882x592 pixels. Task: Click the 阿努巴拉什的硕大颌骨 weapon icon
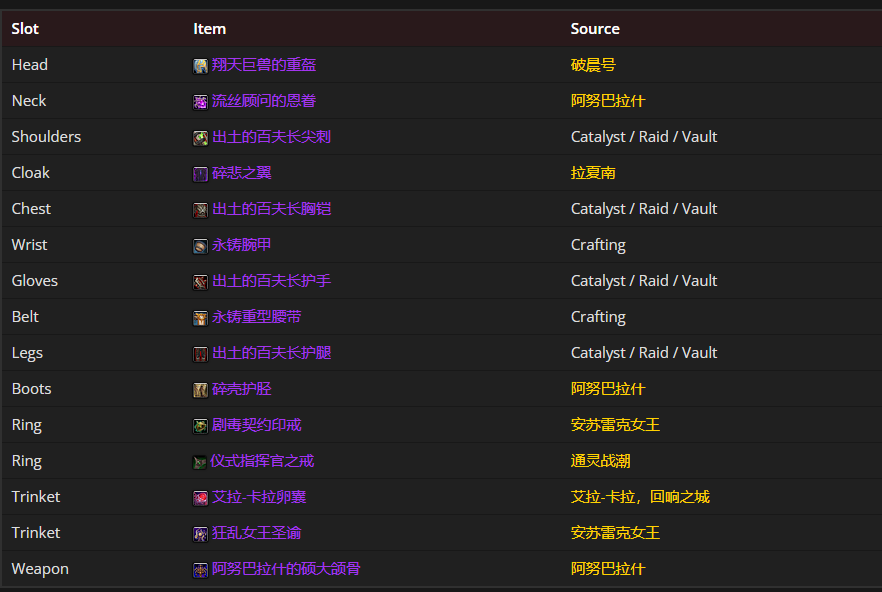click(200, 568)
